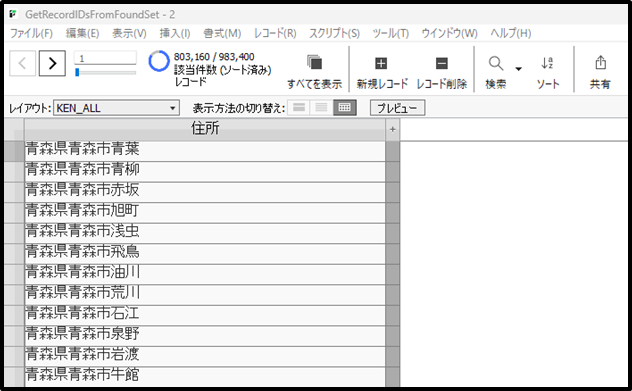Switch to List view icon
The height and width of the screenshot is (391, 632).
321,108
